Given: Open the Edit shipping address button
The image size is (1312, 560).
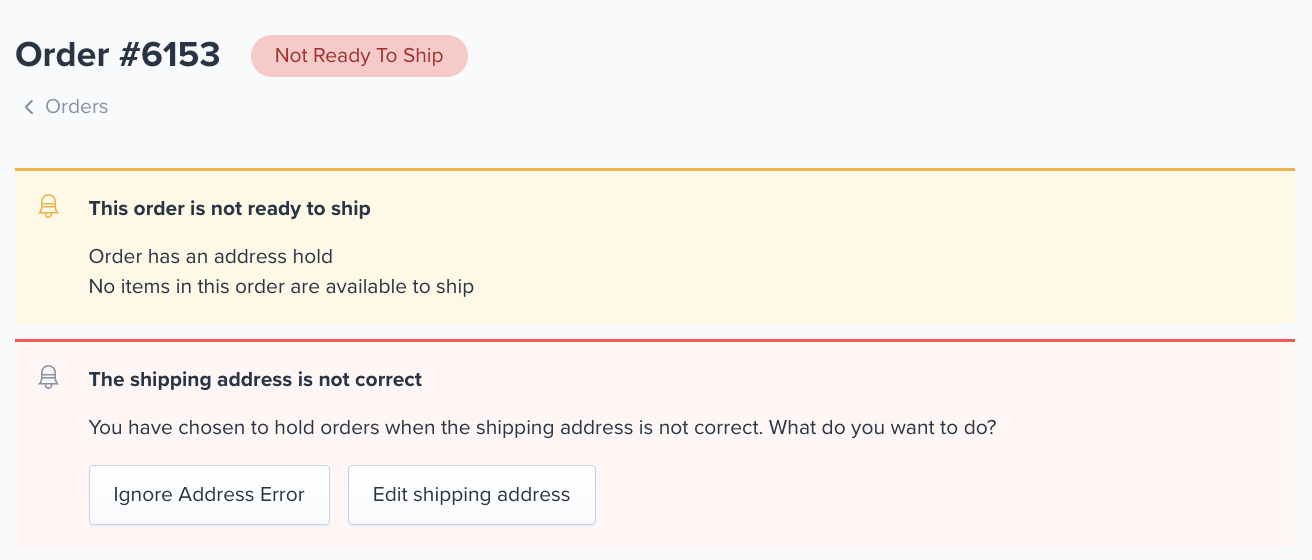Looking at the screenshot, I should [x=472, y=495].
